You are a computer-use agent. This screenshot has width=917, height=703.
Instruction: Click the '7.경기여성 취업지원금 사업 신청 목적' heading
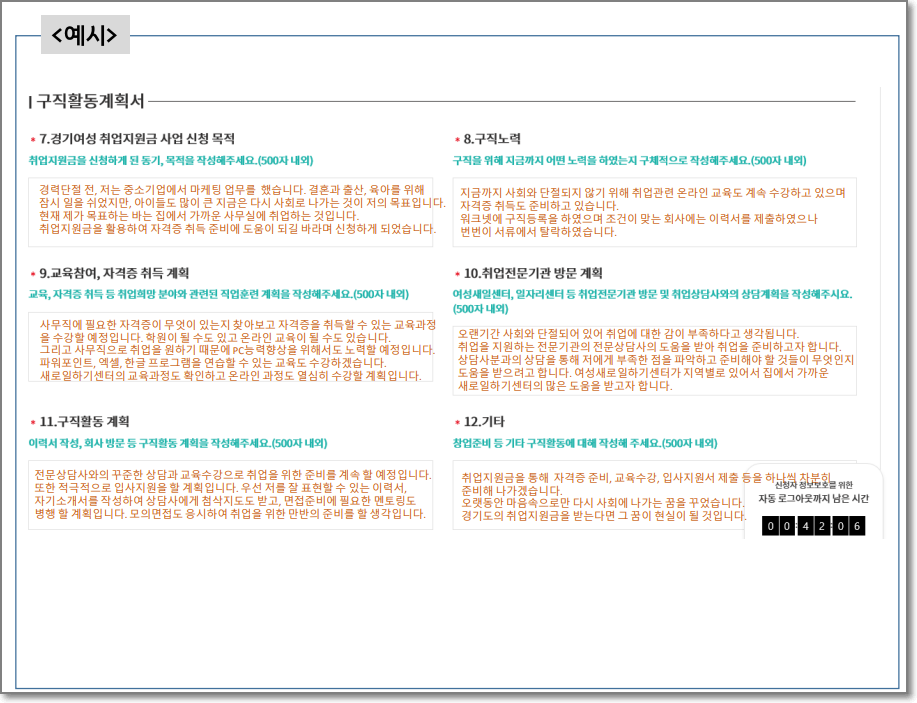[137, 139]
